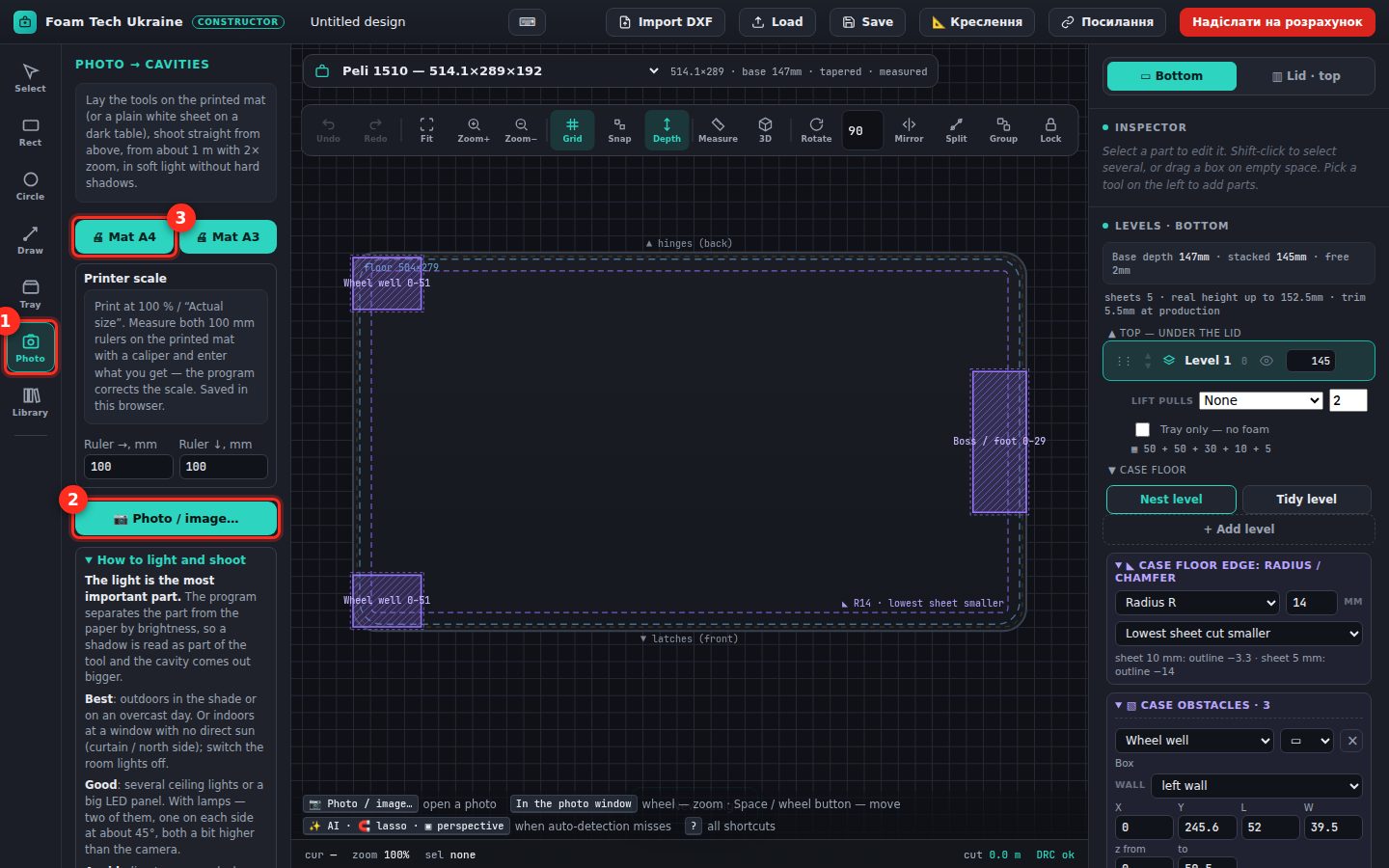Click the Nest level button

[x=1171, y=499]
